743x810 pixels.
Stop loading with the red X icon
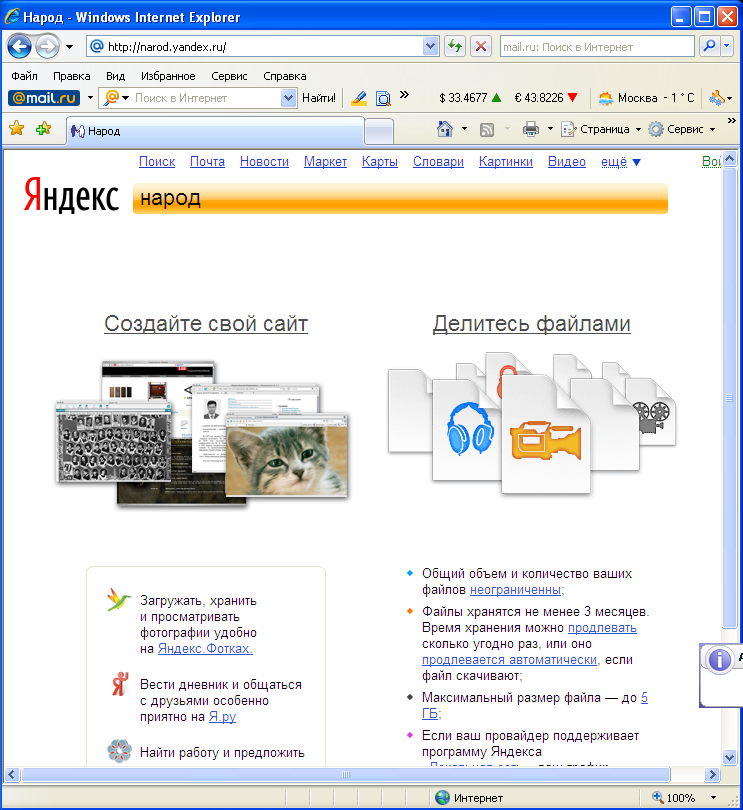(481, 46)
